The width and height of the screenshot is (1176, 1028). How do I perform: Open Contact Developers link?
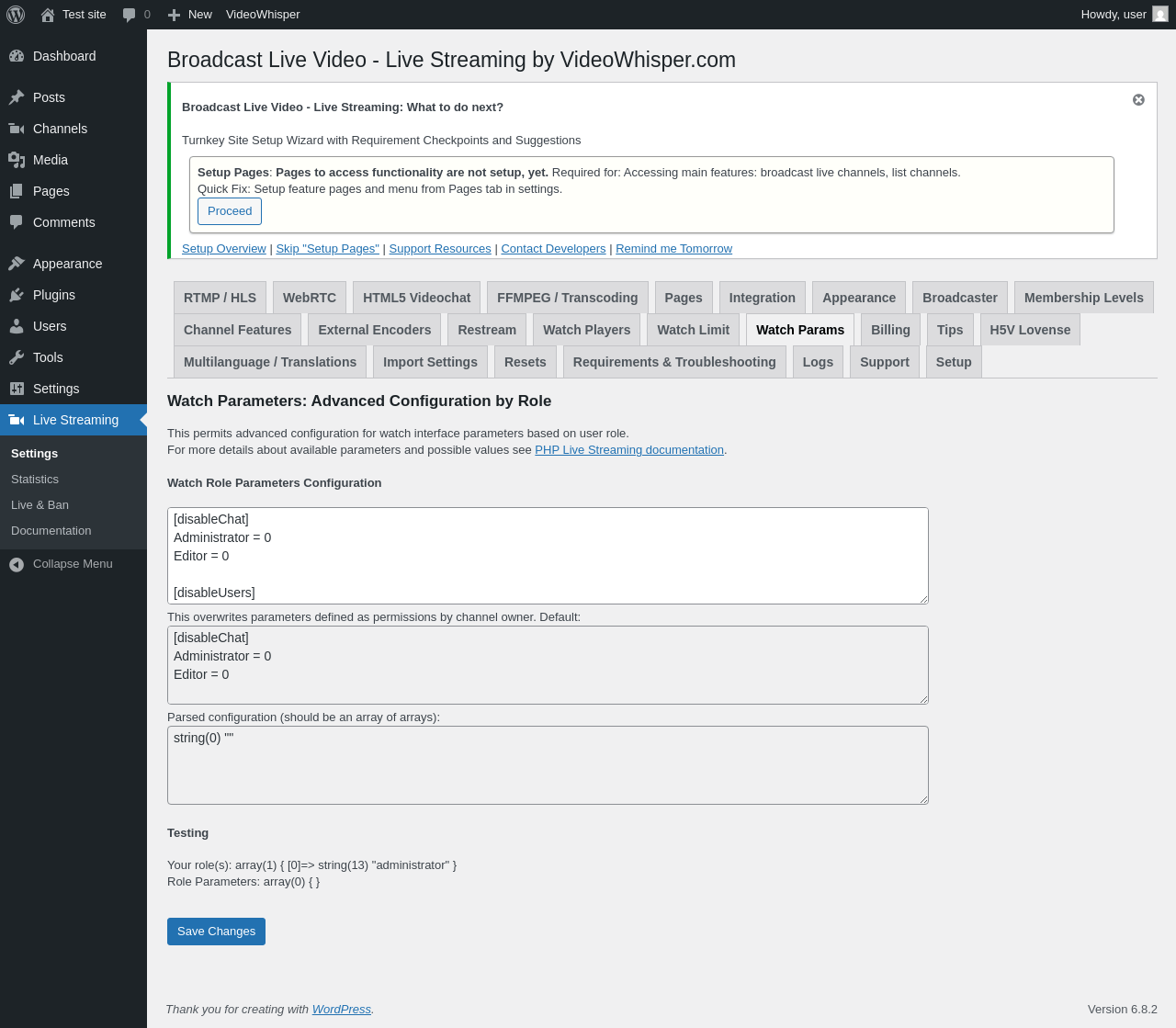[x=553, y=249]
